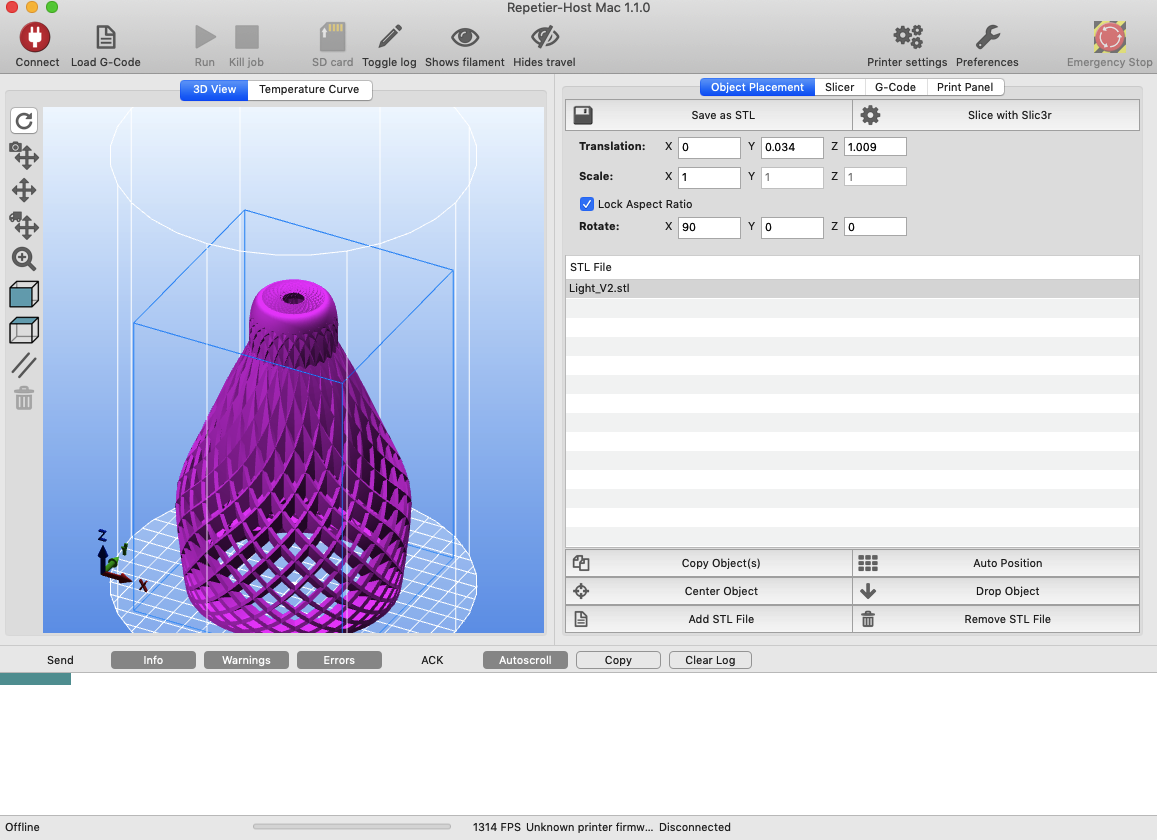Screen dimensions: 1157x840
Task: Click the Toggle log pencil icon
Action: click(390, 37)
